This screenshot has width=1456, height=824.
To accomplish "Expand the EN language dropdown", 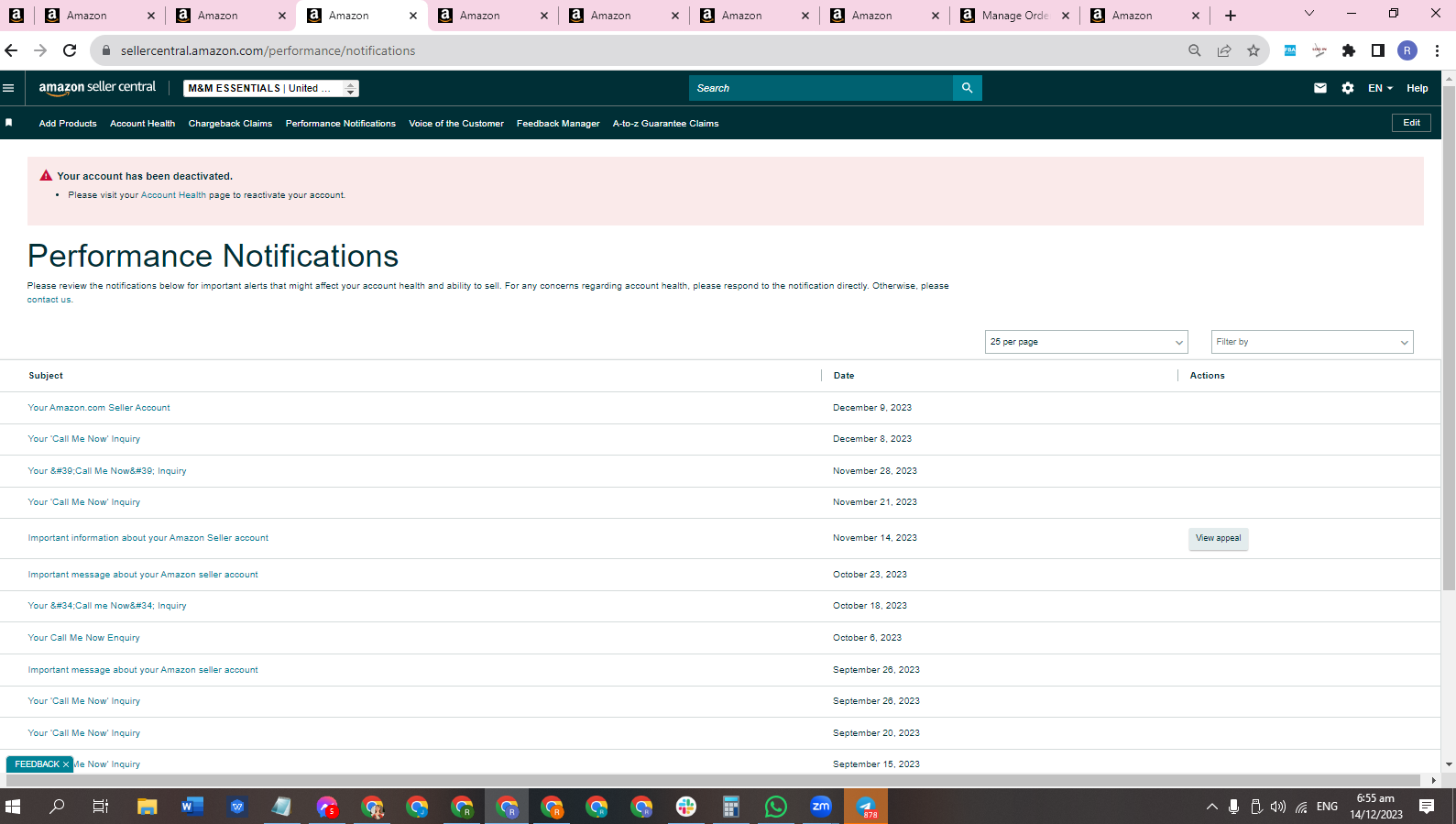I will (x=1380, y=88).
